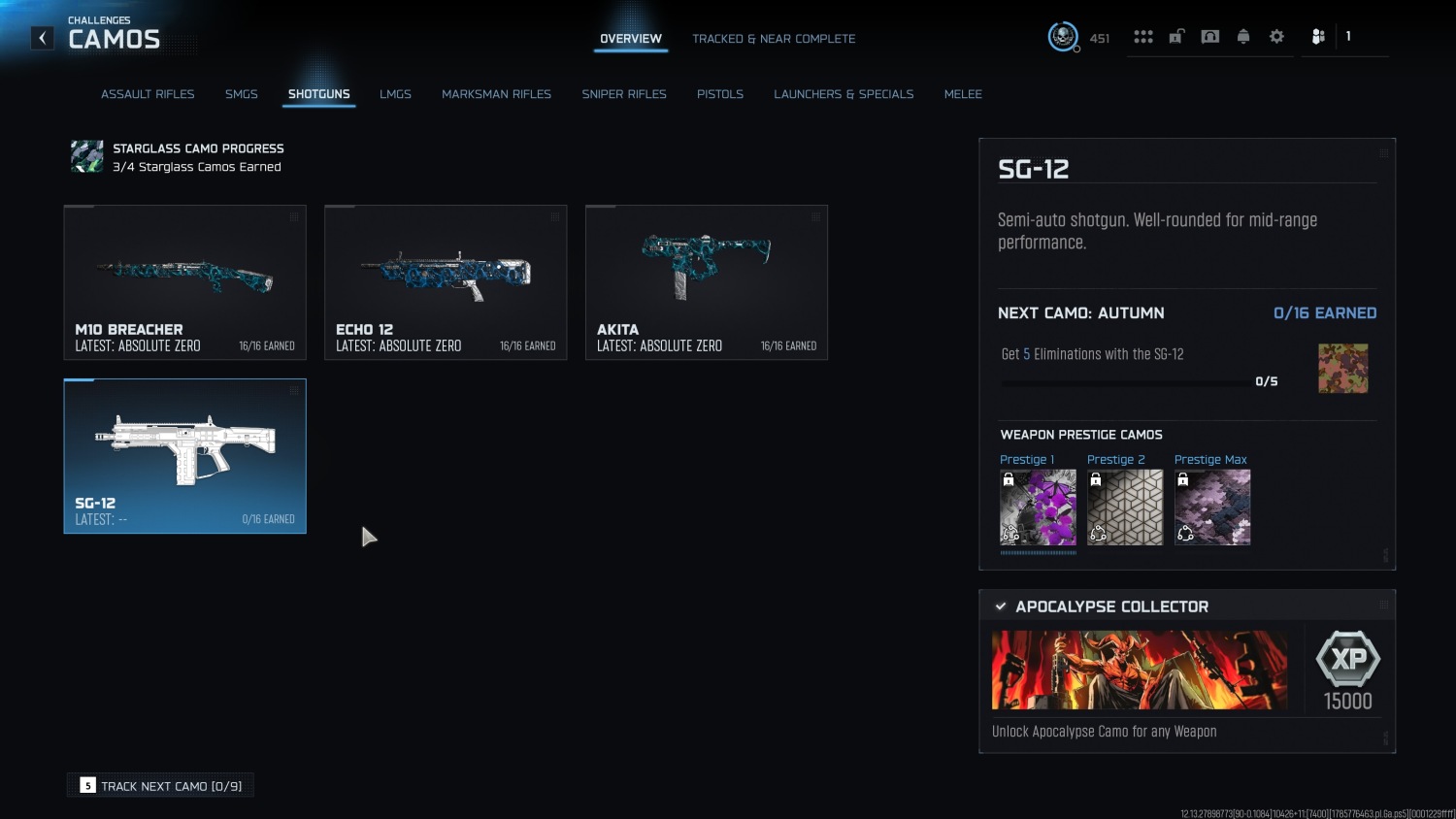Click the party count number 1
The width and height of the screenshot is (1456, 819).
click(x=1348, y=36)
